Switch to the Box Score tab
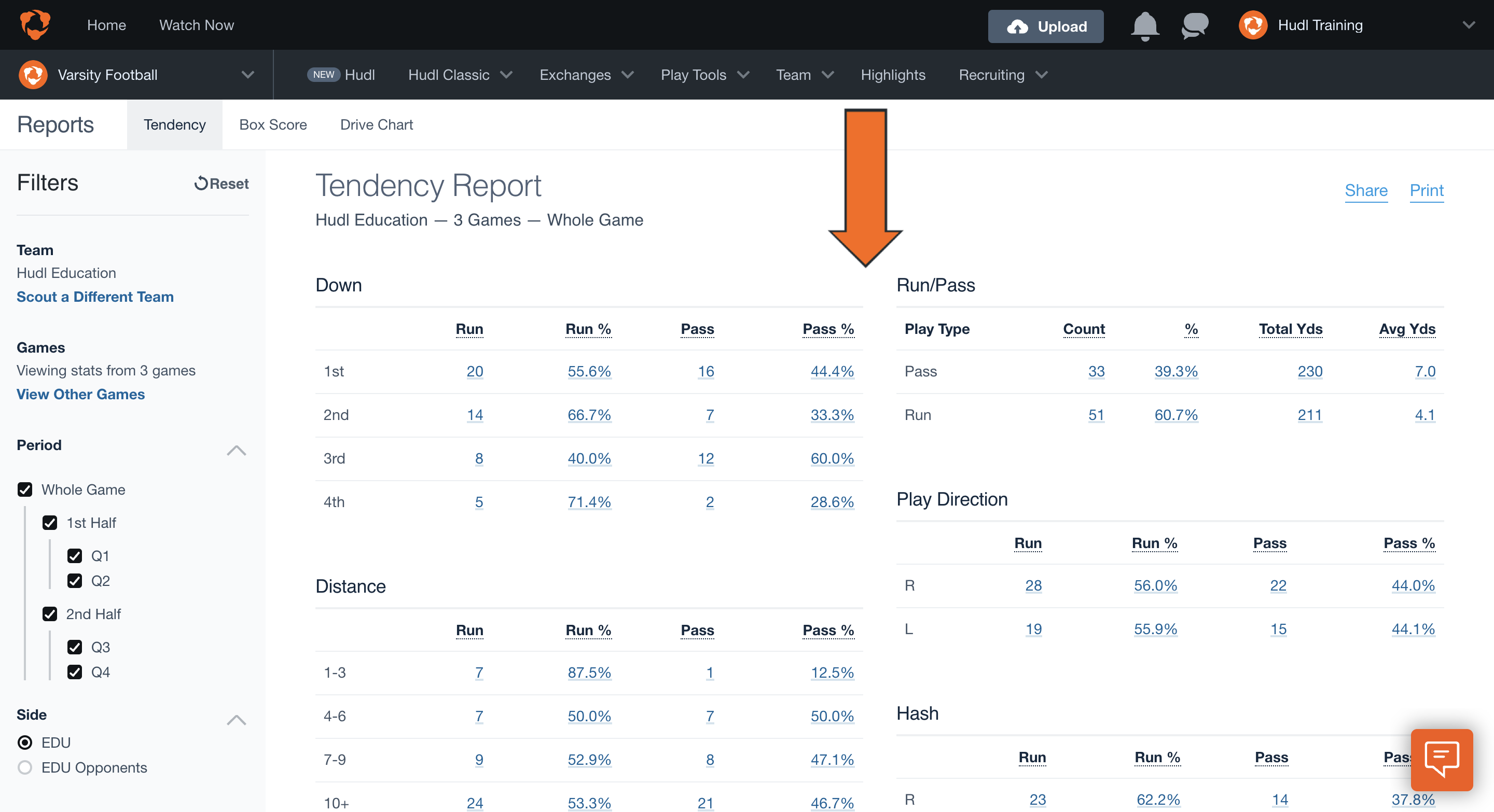Viewport: 1494px width, 812px height. point(273,124)
